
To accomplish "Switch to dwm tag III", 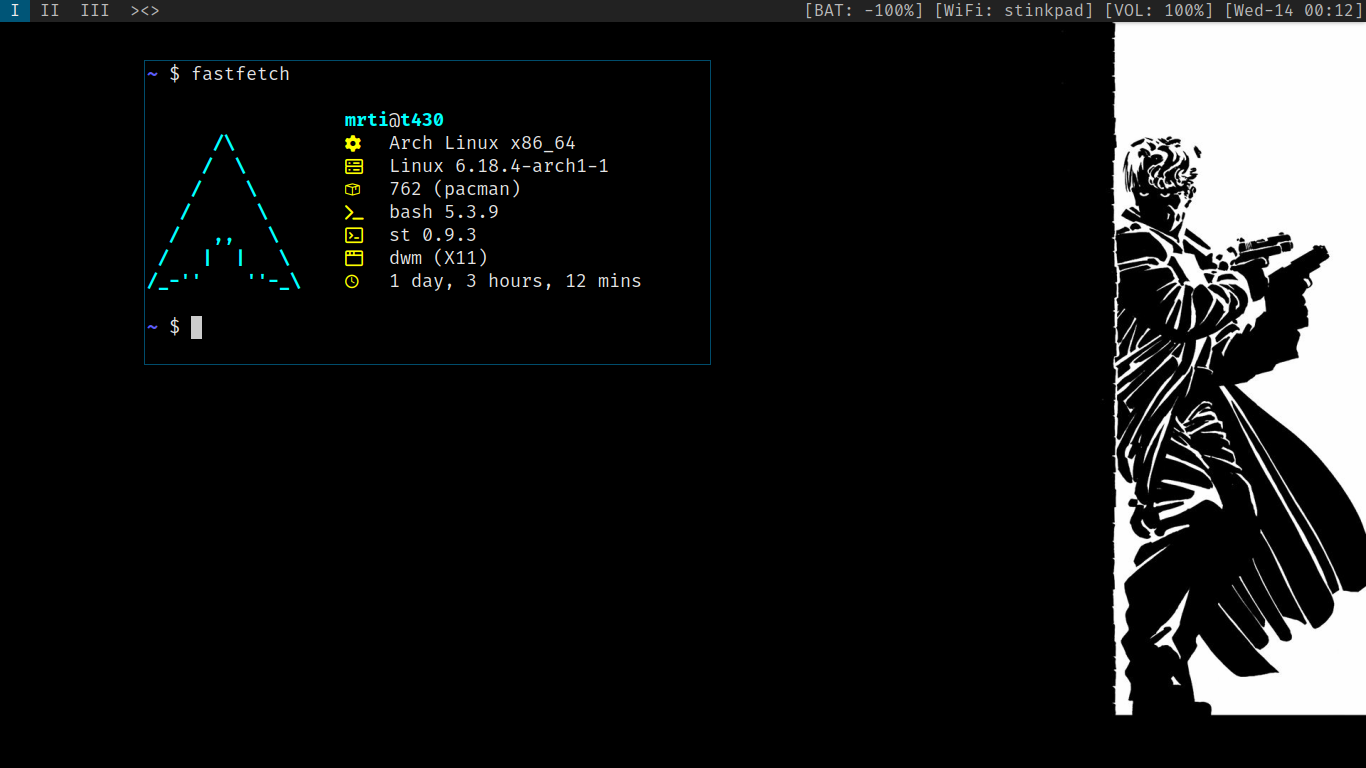I will 95,11.
